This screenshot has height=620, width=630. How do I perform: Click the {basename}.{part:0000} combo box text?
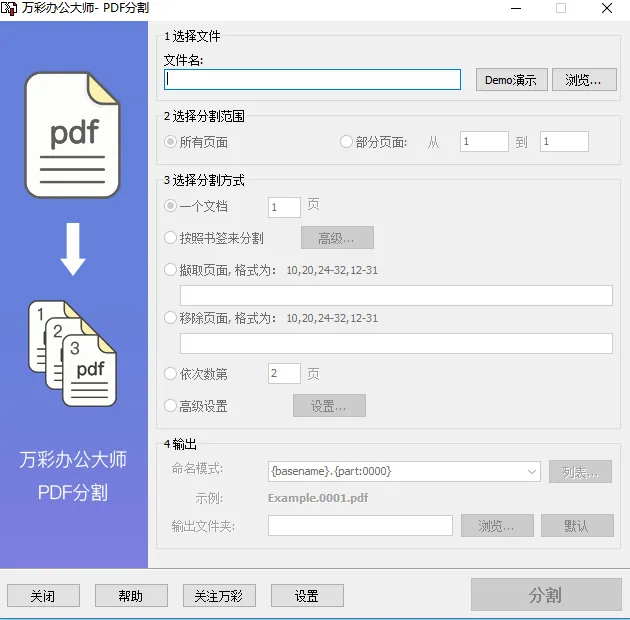click(331, 471)
